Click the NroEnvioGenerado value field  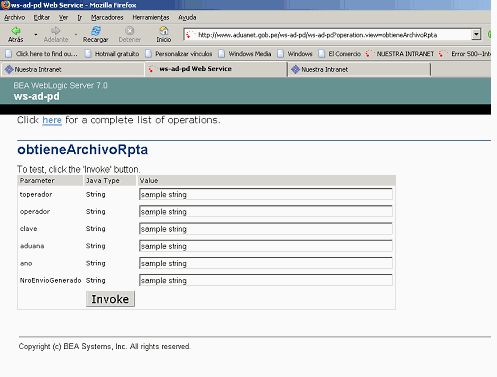click(266, 280)
